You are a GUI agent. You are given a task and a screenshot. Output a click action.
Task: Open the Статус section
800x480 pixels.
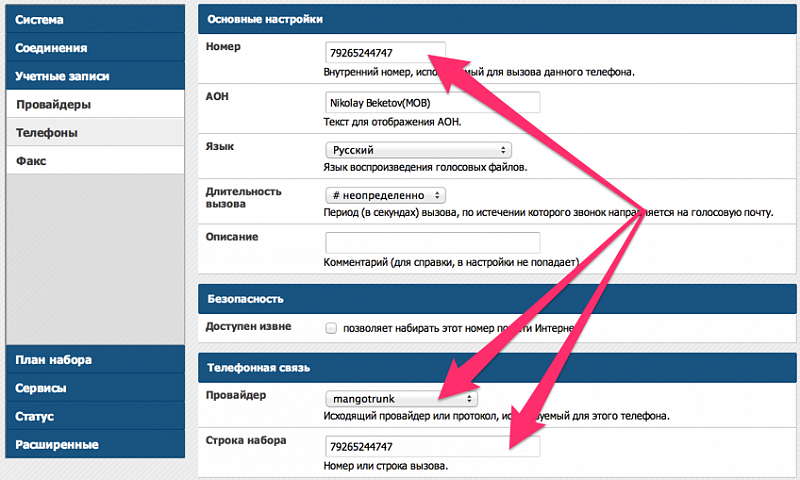click(x=95, y=416)
